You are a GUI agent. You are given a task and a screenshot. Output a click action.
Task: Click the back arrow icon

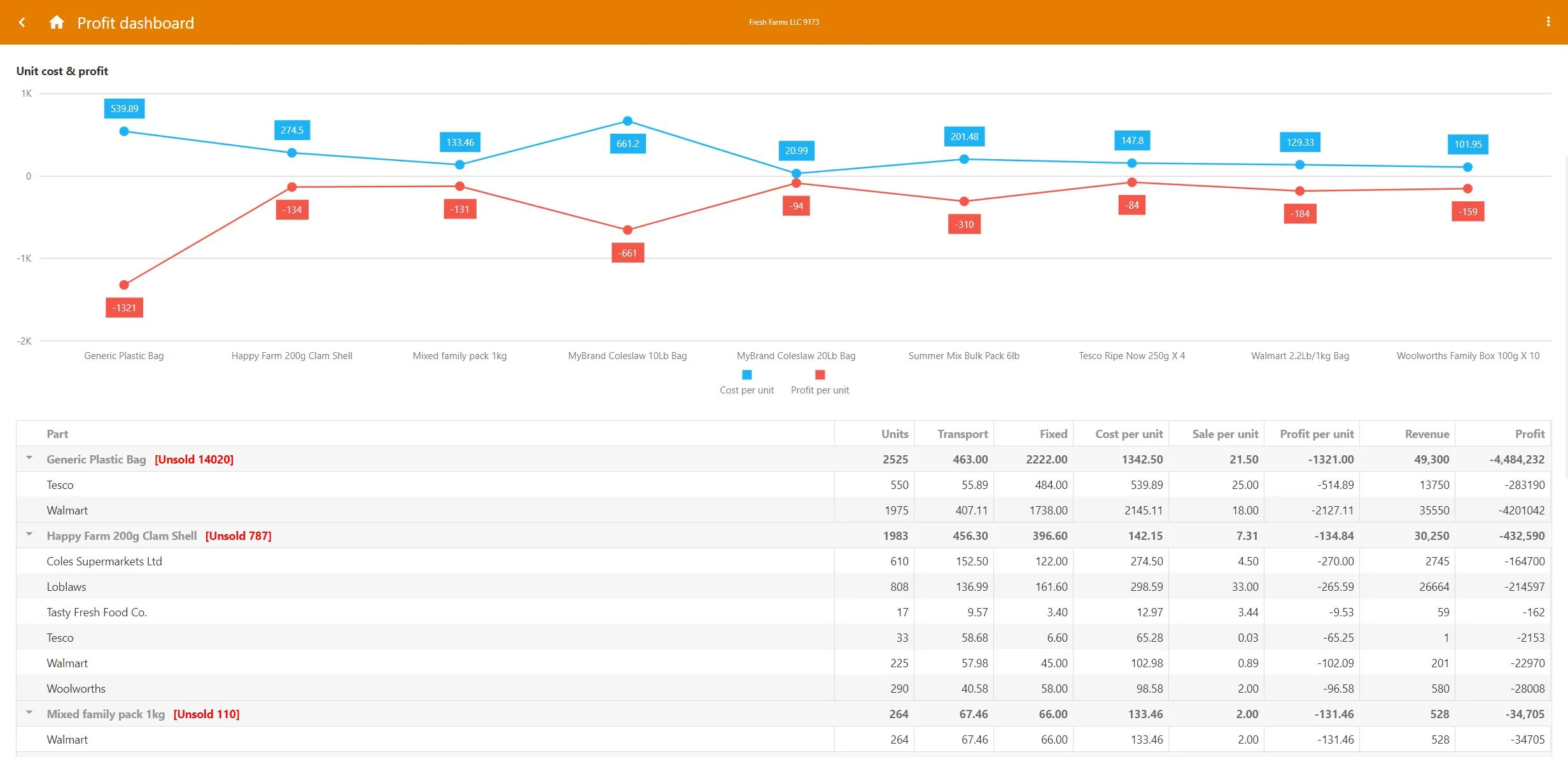click(x=22, y=22)
